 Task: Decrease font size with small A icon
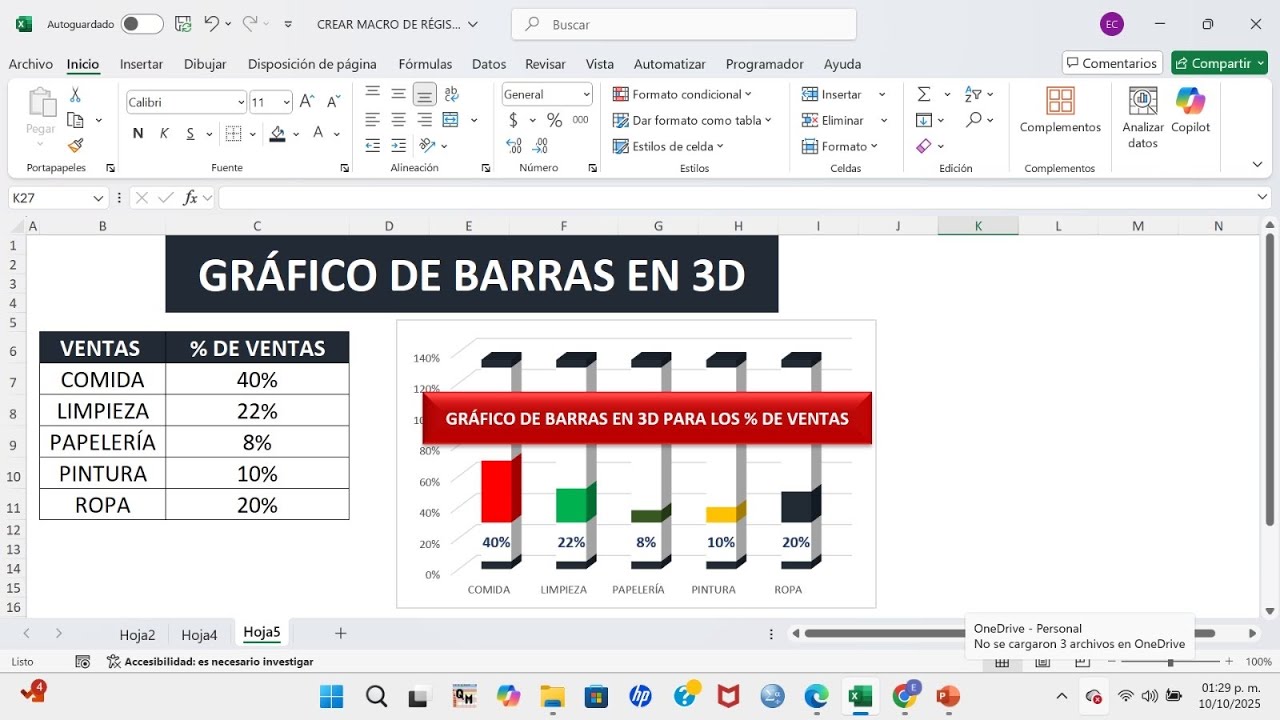[334, 102]
